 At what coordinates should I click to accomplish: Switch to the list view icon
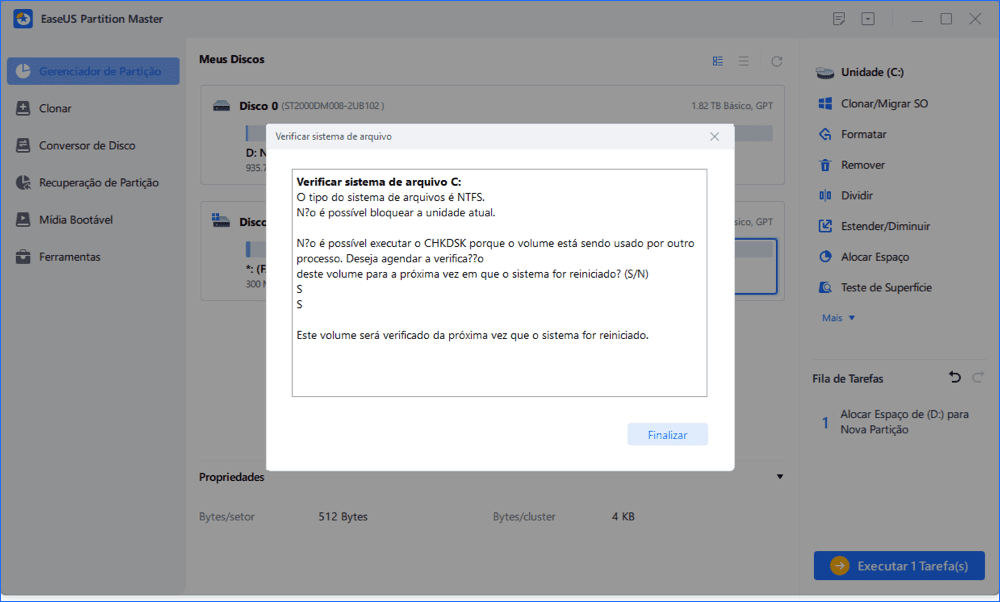click(744, 61)
